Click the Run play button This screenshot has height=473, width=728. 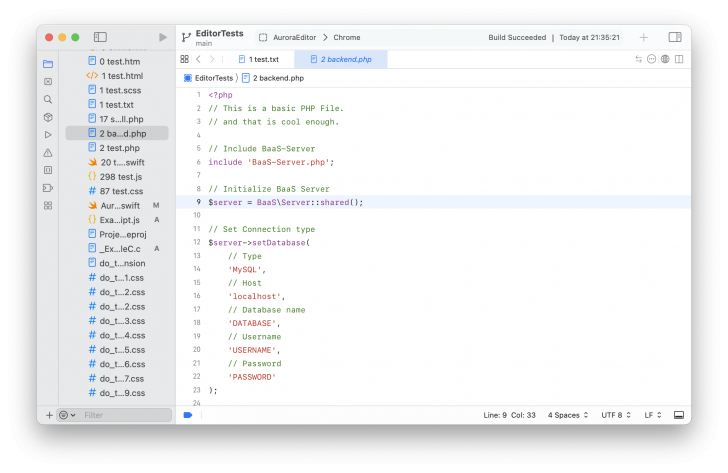click(162, 37)
